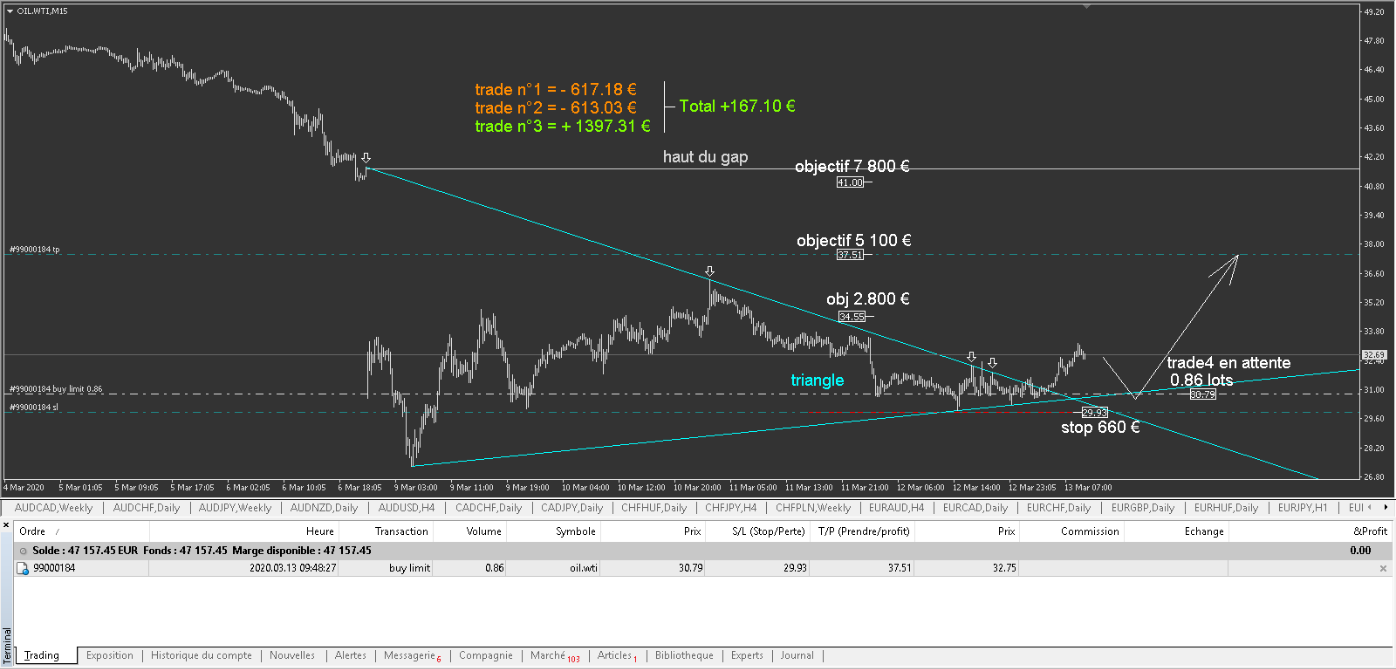1396x669 pixels.
Task: Select the down arrow above the 10 Mar peak
Action: pyautogui.click(x=709, y=271)
